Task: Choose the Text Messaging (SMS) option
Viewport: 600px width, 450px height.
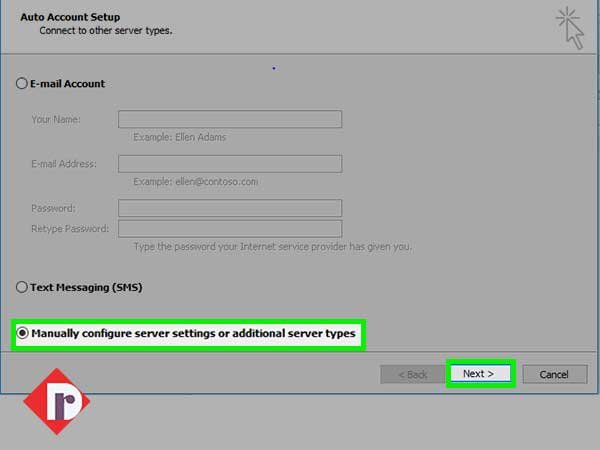Action: point(22,287)
